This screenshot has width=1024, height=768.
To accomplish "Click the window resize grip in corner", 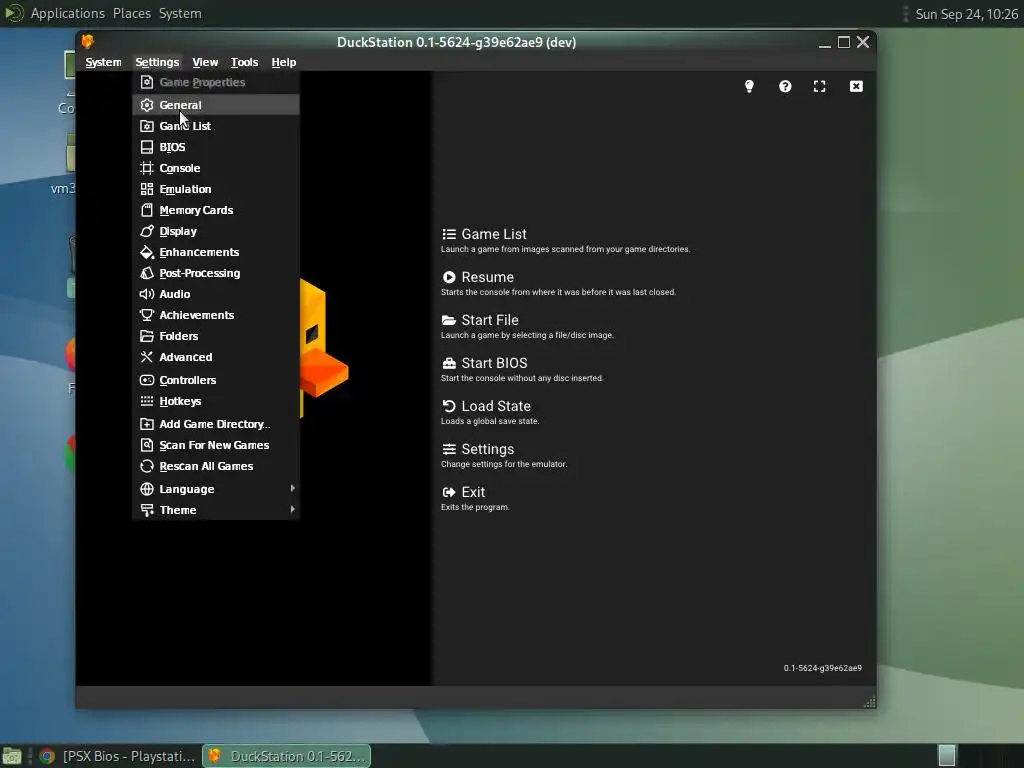I will [x=869, y=702].
